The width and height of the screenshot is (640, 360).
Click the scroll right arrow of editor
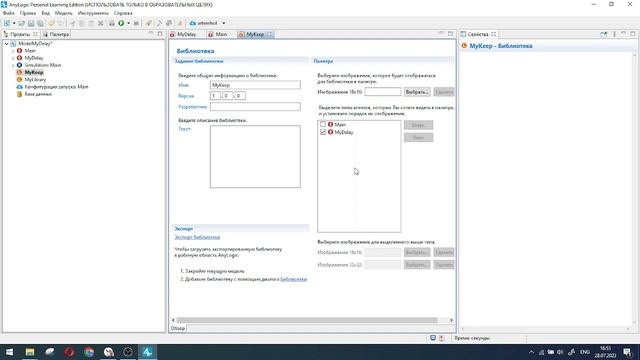tap(451, 320)
